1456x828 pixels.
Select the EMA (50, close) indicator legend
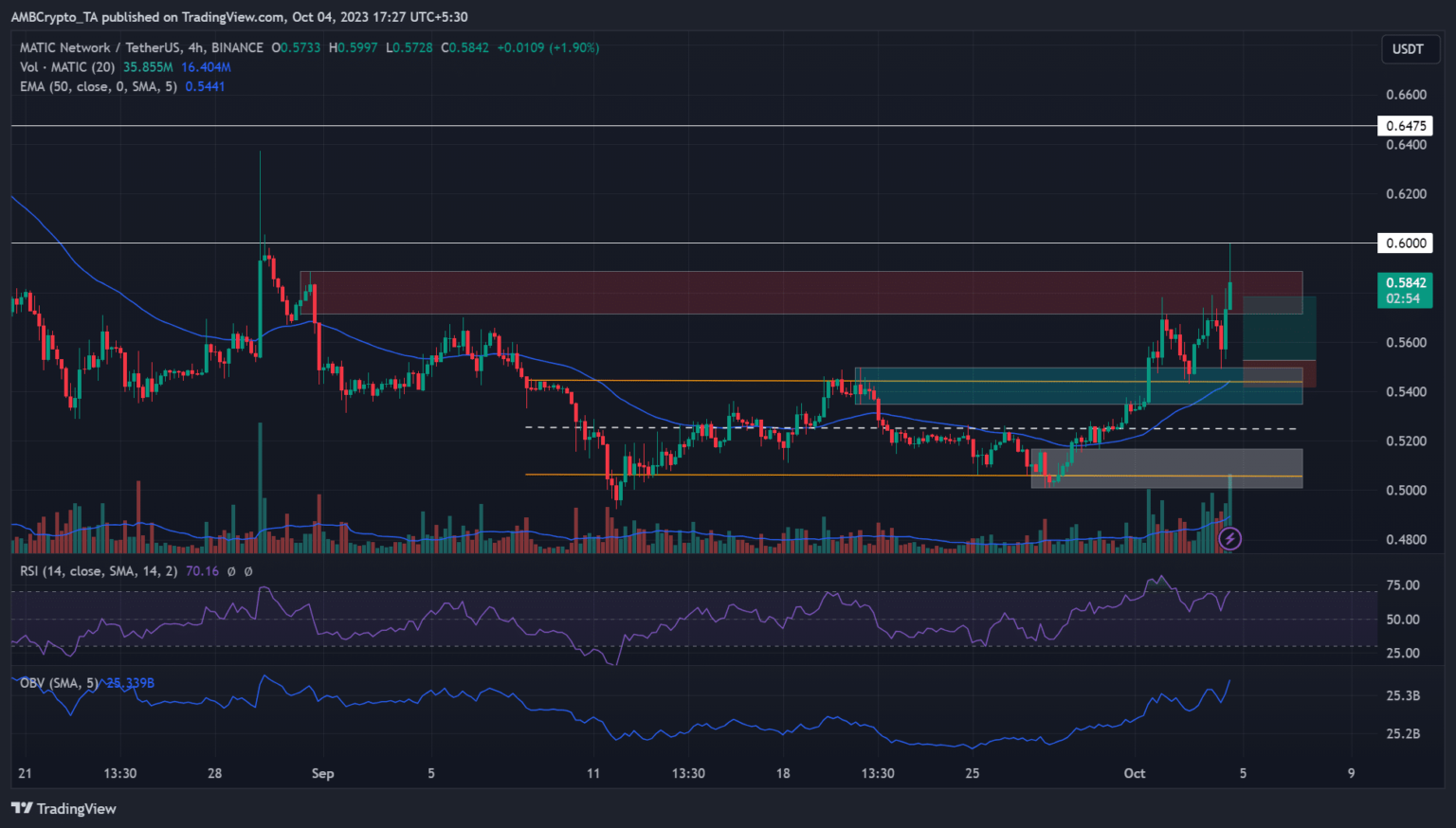click(99, 86)
